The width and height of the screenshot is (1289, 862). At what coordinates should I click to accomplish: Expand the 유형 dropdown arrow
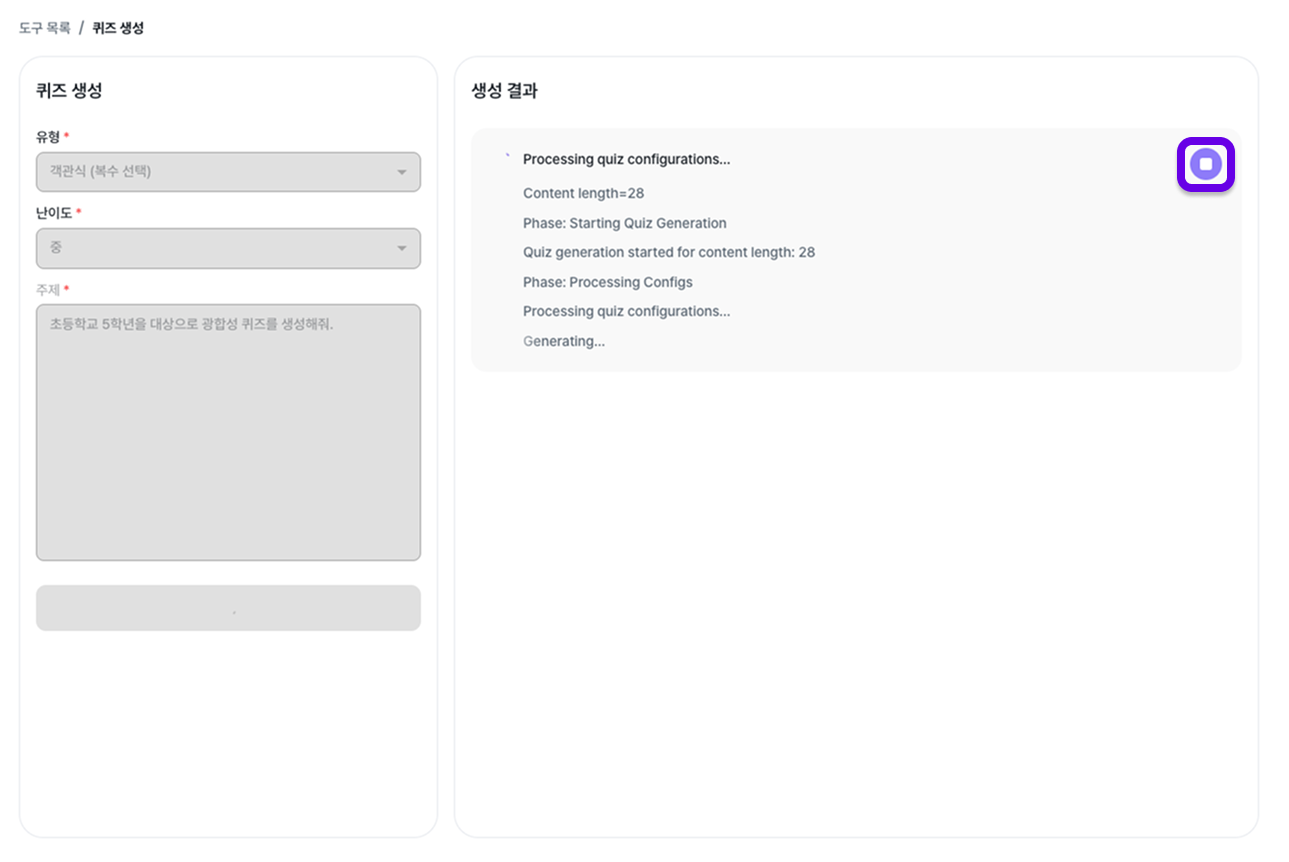point(402,172)
